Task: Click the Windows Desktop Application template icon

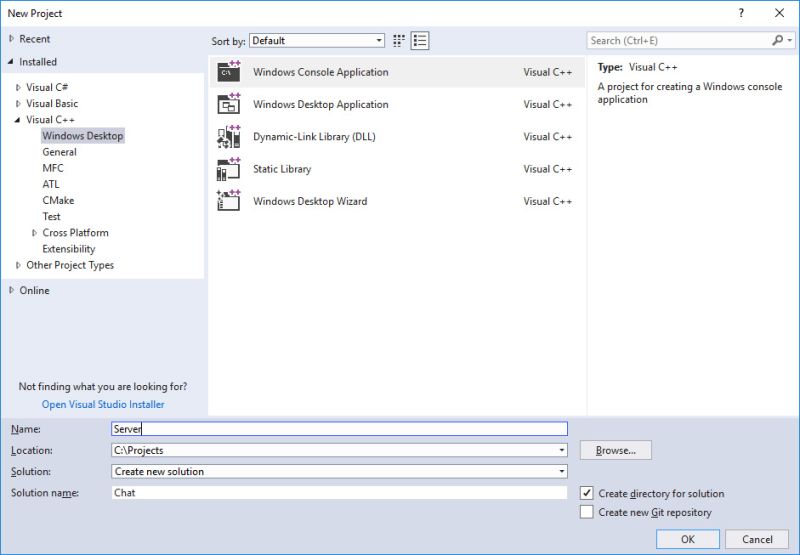Action: click(x=229, y=104)
